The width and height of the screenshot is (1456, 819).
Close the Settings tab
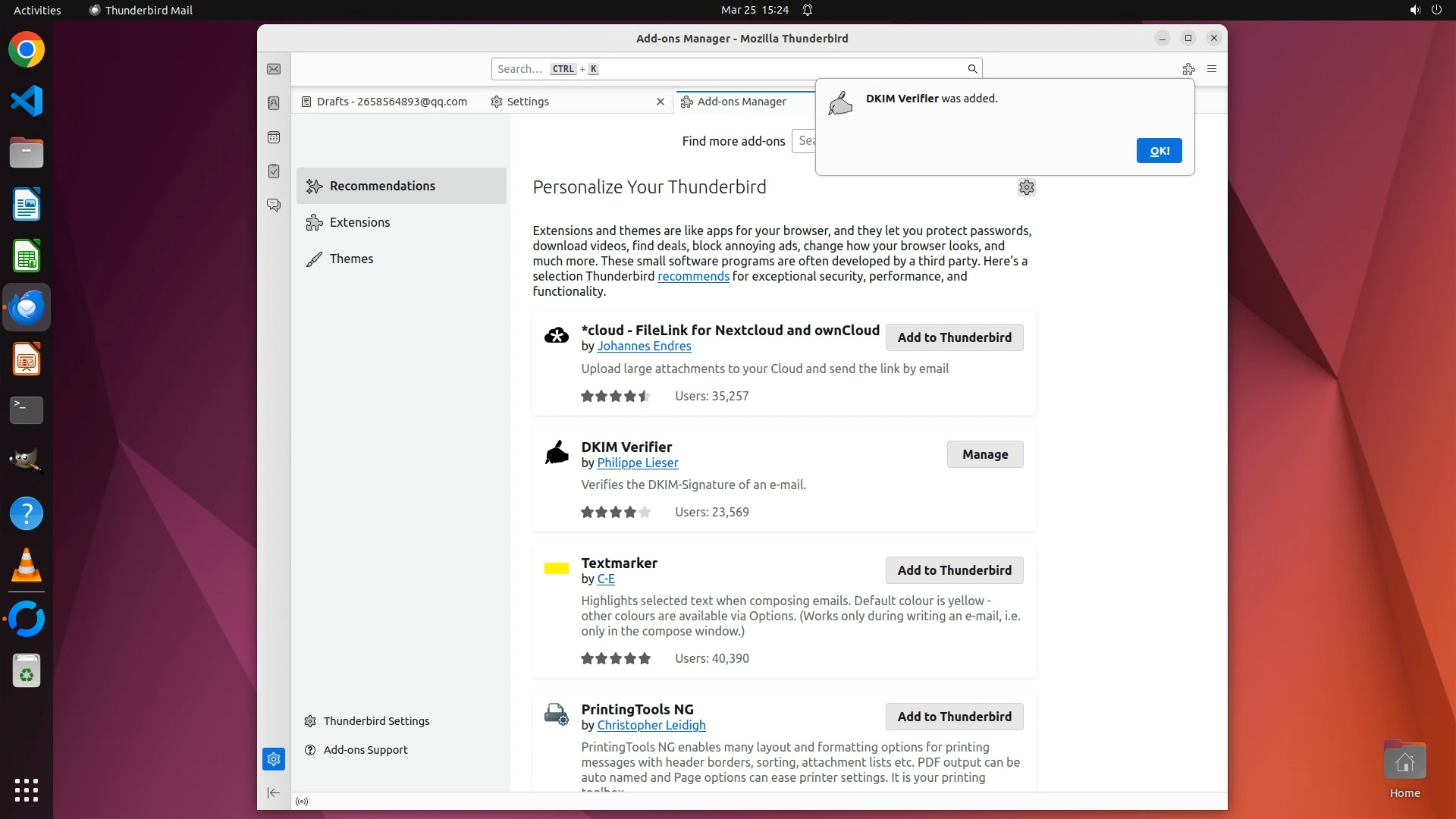(x=660, y=102)
